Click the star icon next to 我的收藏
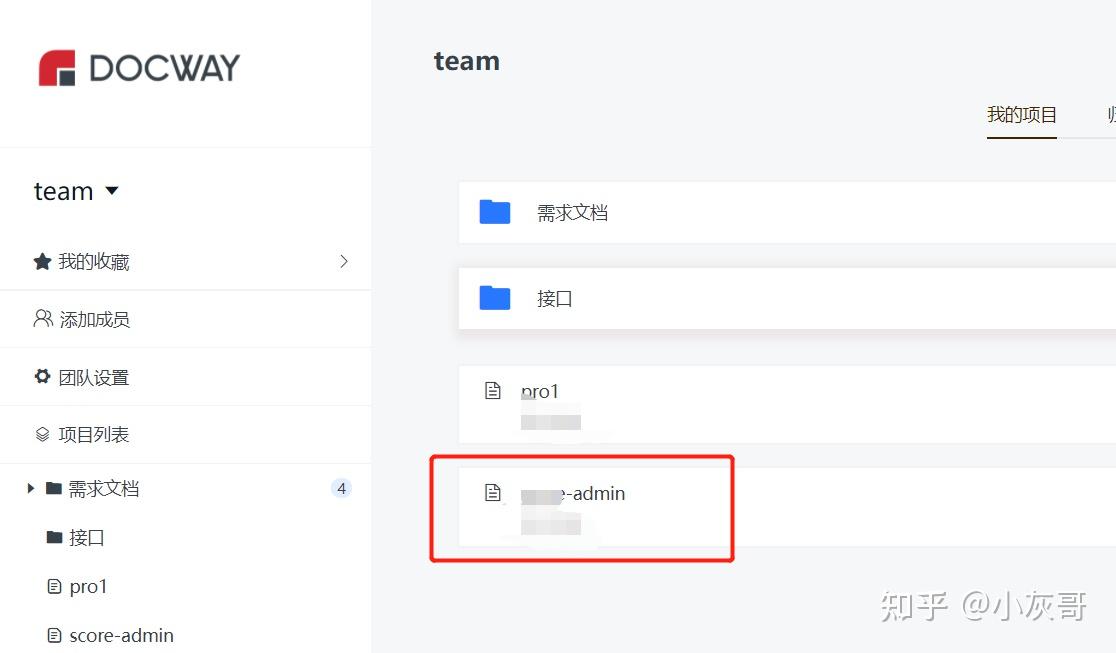This screenshot has width=1116, height=653. point(41,261)
